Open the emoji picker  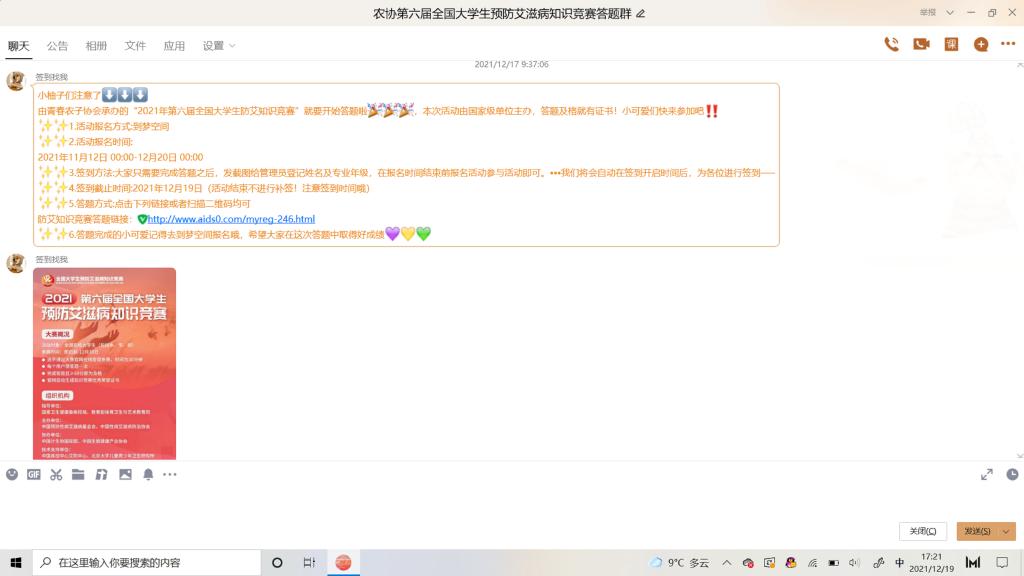tap(12, 474)
